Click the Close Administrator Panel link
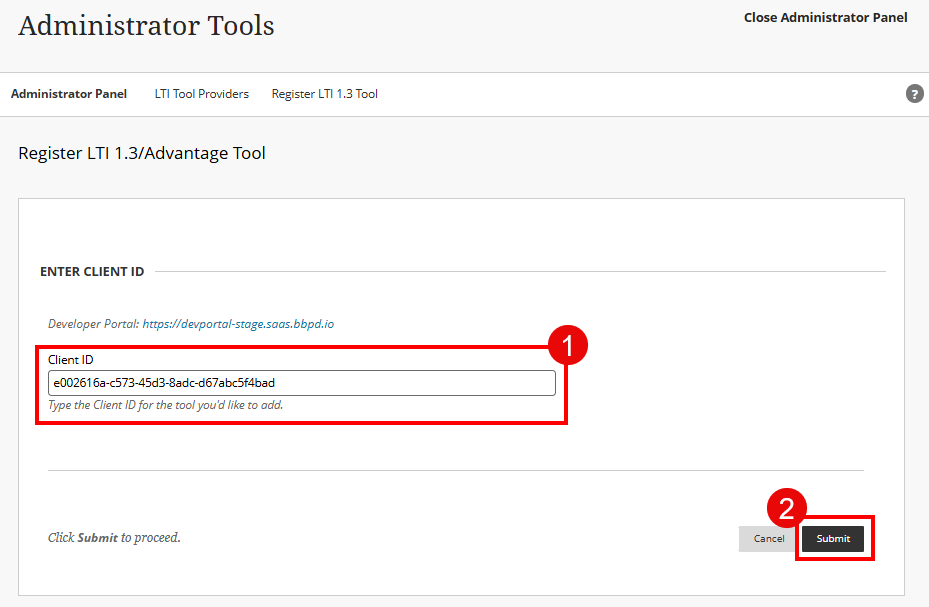This screenshot has height=607, width=929. click(825, 17)
